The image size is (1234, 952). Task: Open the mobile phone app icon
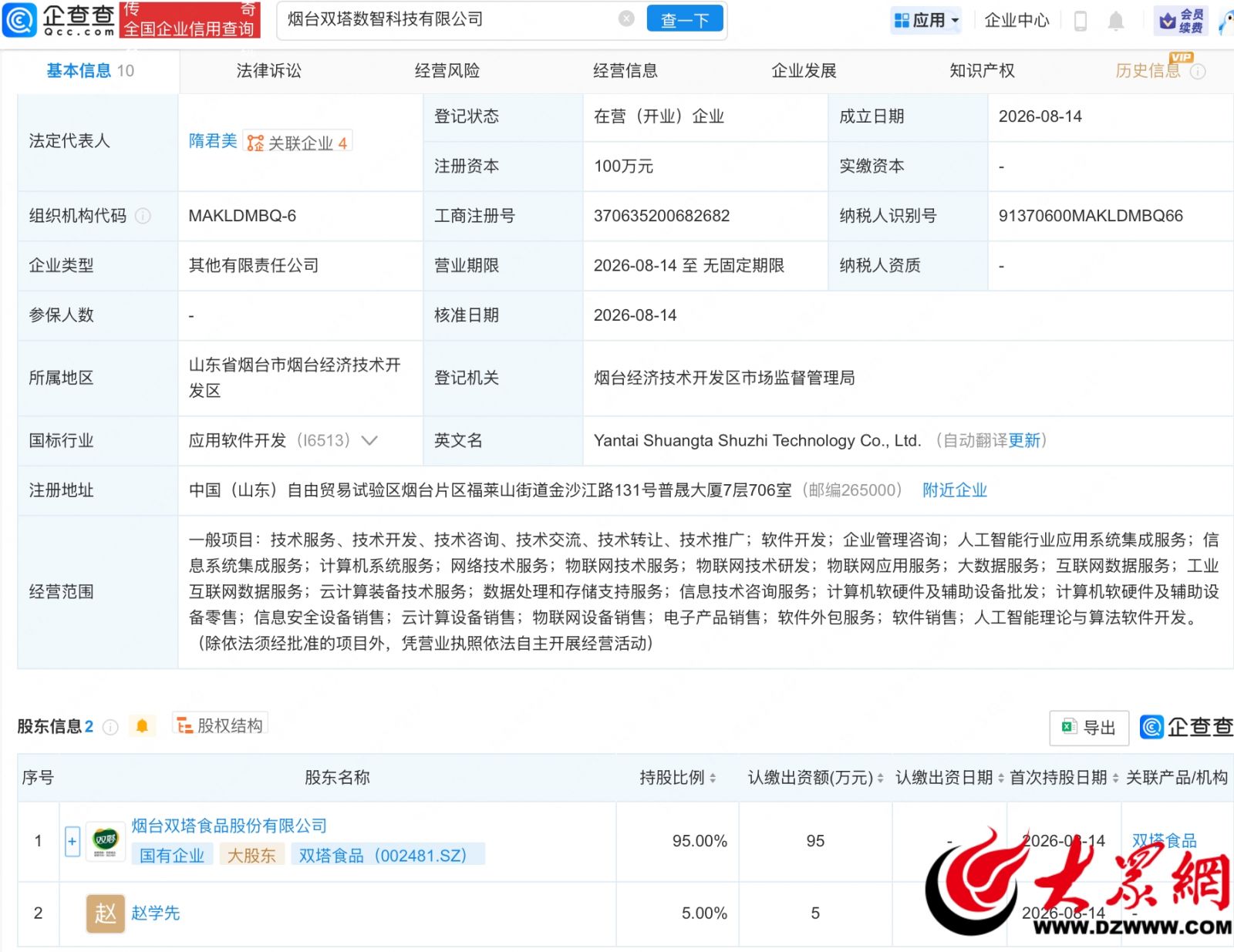point(1081,21)
